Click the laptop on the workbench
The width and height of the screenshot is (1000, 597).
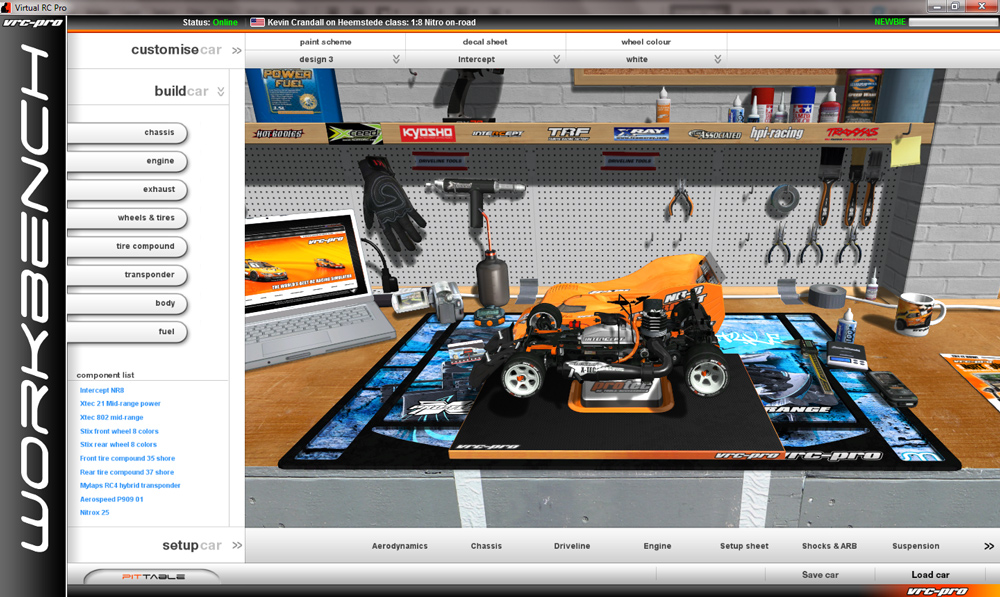click(312, 287)
